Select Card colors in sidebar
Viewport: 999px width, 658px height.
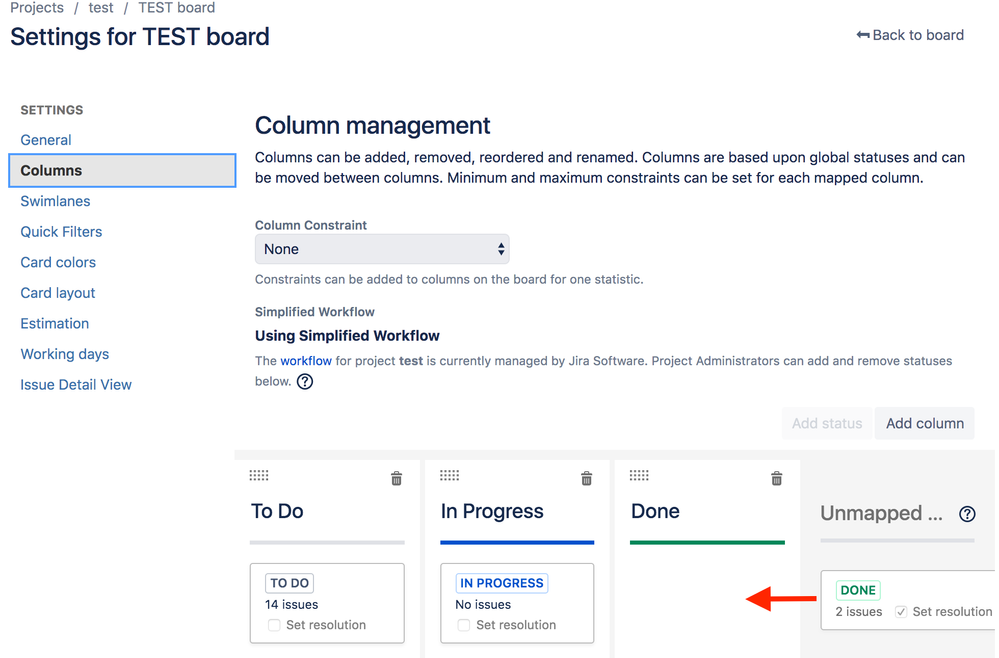click(58, 262)
